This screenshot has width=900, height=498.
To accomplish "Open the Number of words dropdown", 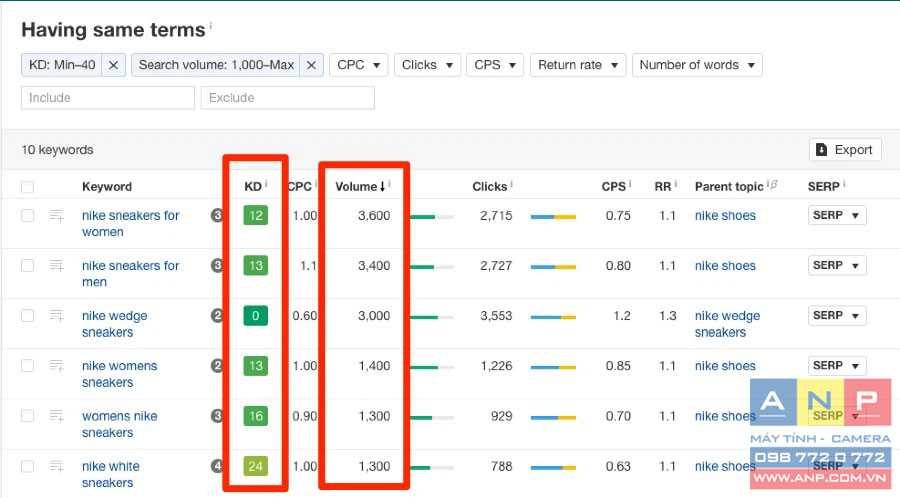I will tap(697, 65).
